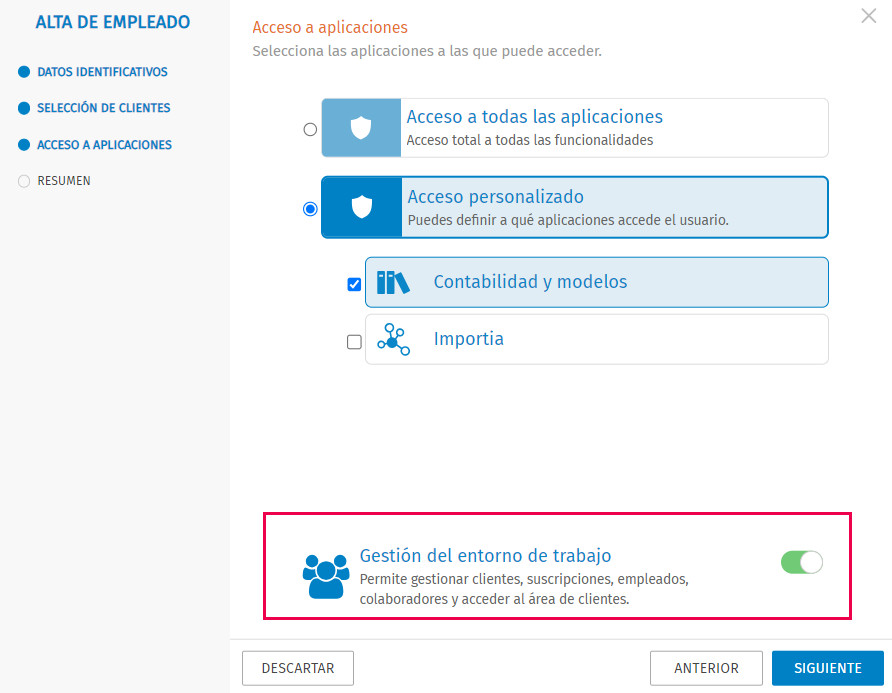Uncheck the Contabilidad y modelos checkbox
Screen dimensions: 892x693
click(354, 284)
